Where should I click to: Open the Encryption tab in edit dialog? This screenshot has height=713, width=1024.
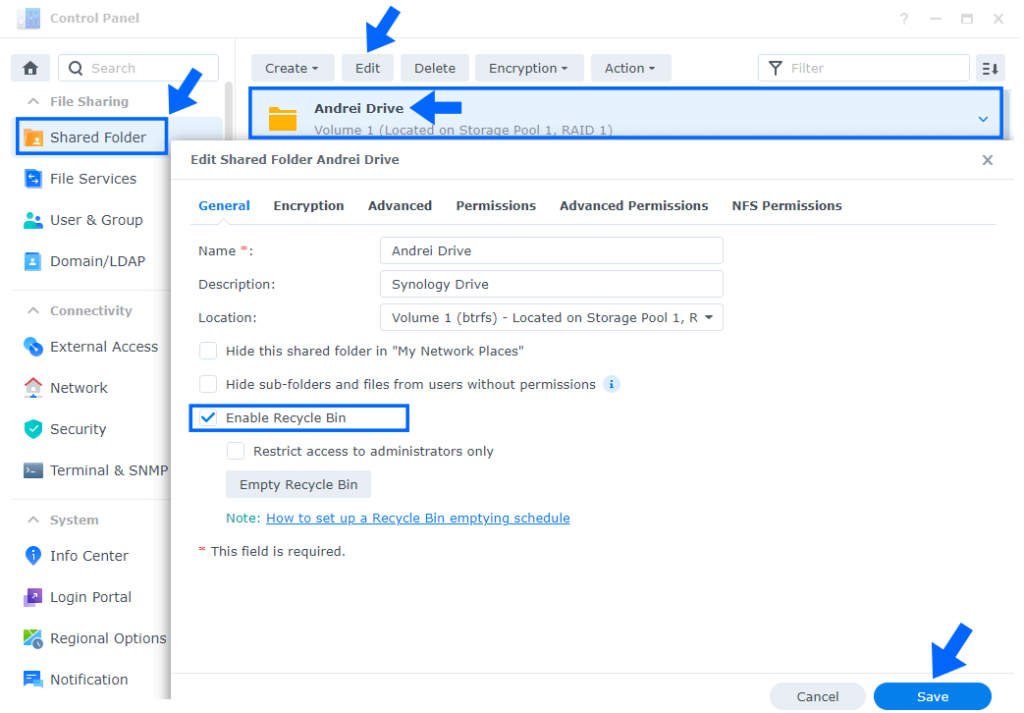click(308, 205)
